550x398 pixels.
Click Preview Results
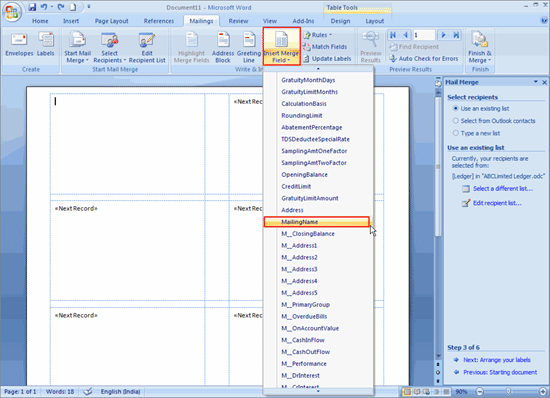[371, 47]
